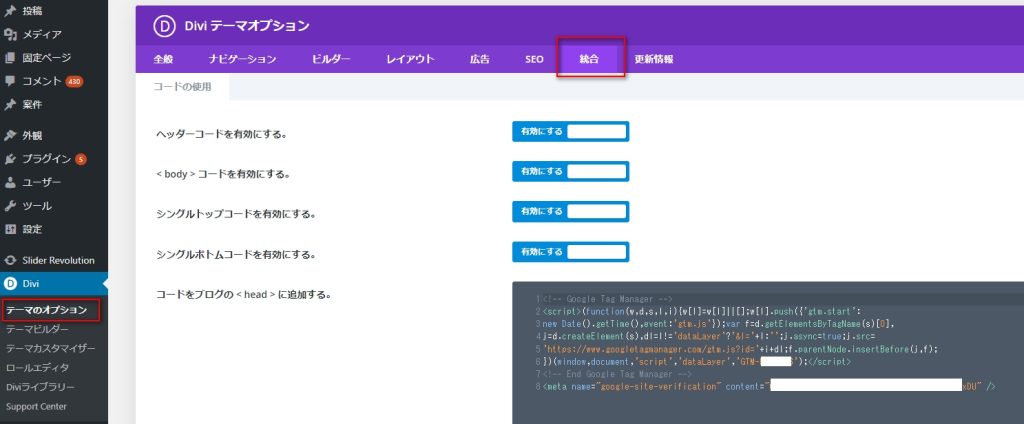Open the 全般 tab
This screenshot has height=424, width=1024.
point(163,59)
